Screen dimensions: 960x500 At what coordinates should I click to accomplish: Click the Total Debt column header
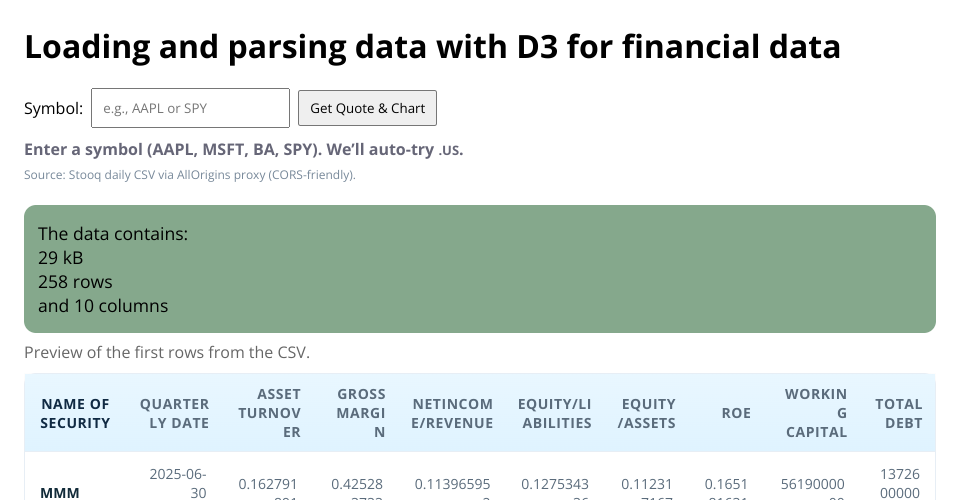pos(898,413)
